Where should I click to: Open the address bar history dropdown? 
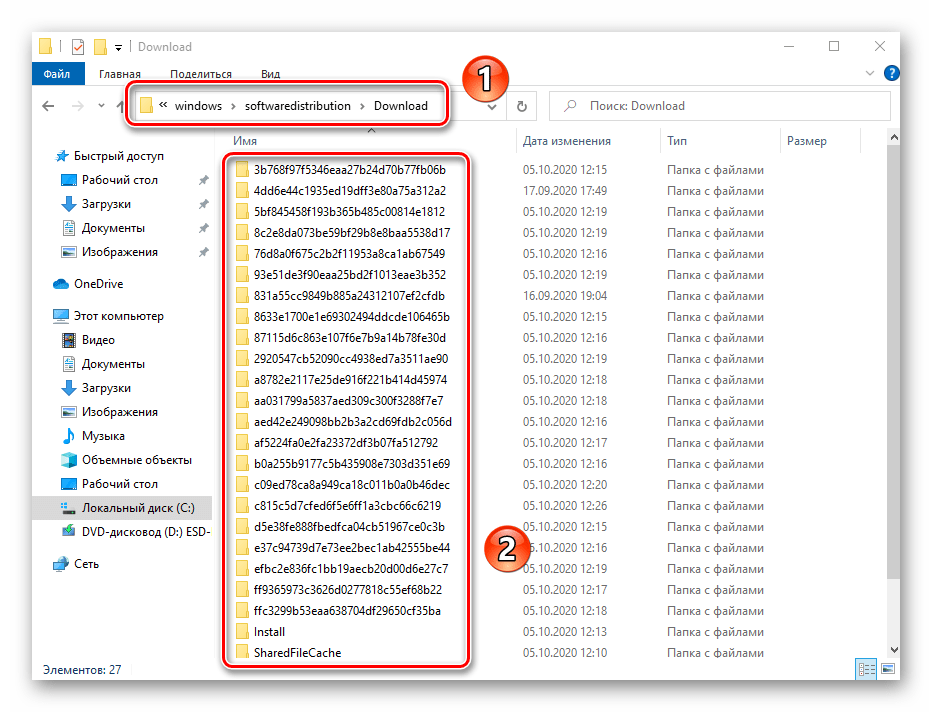pyautogui.click(x=491, y=106)
